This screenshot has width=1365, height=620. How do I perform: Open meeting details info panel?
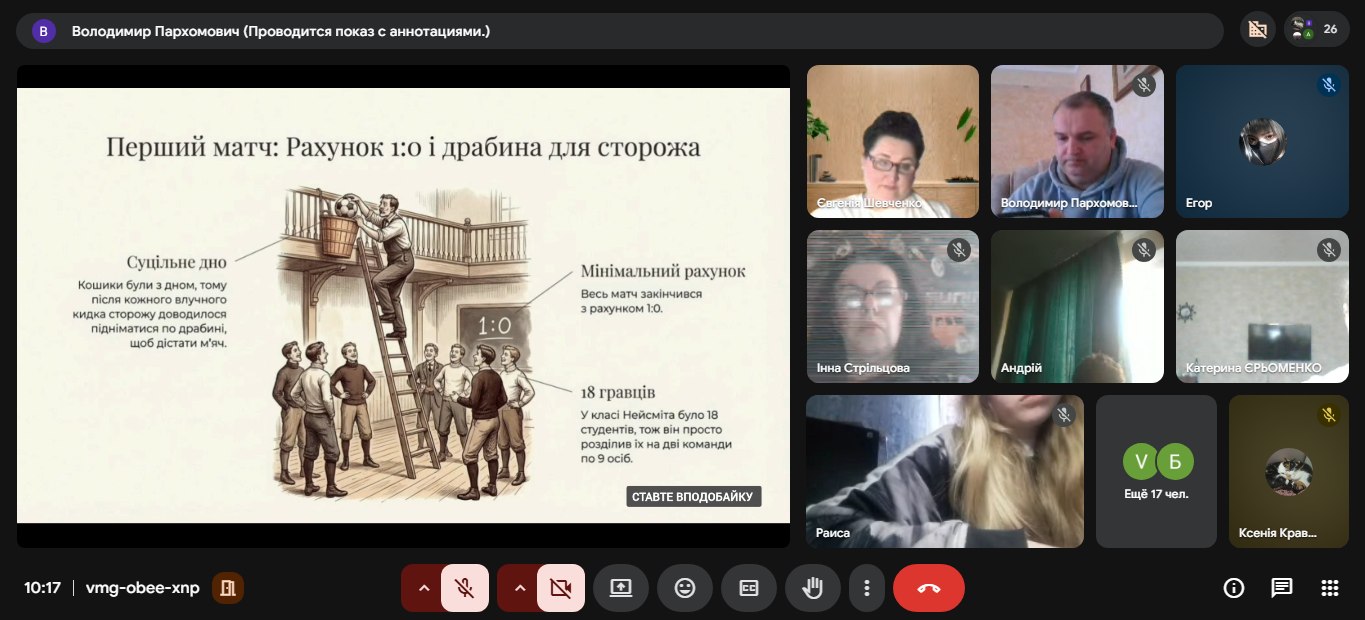(1234, 588)
